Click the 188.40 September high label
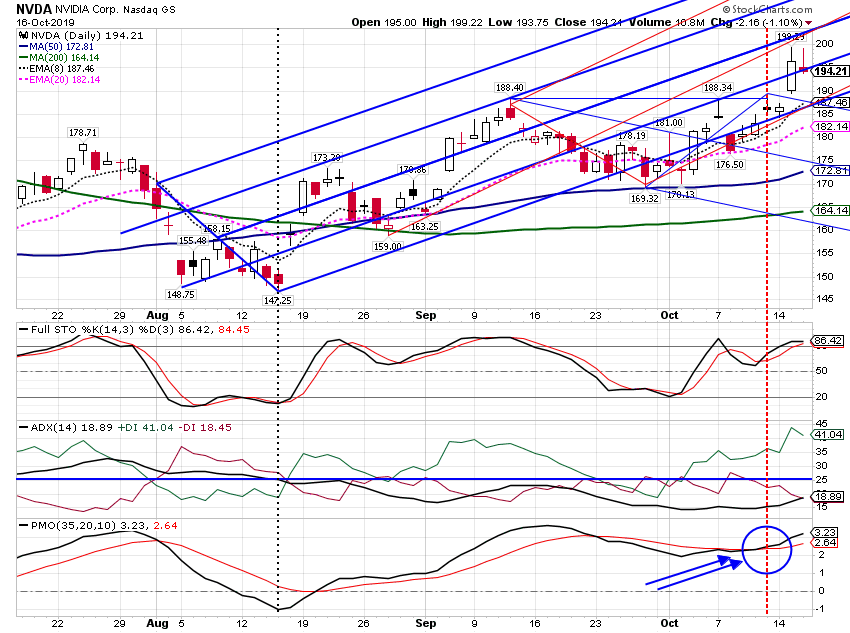The width and height of the screenshot is (850, 633). [510, 88]
